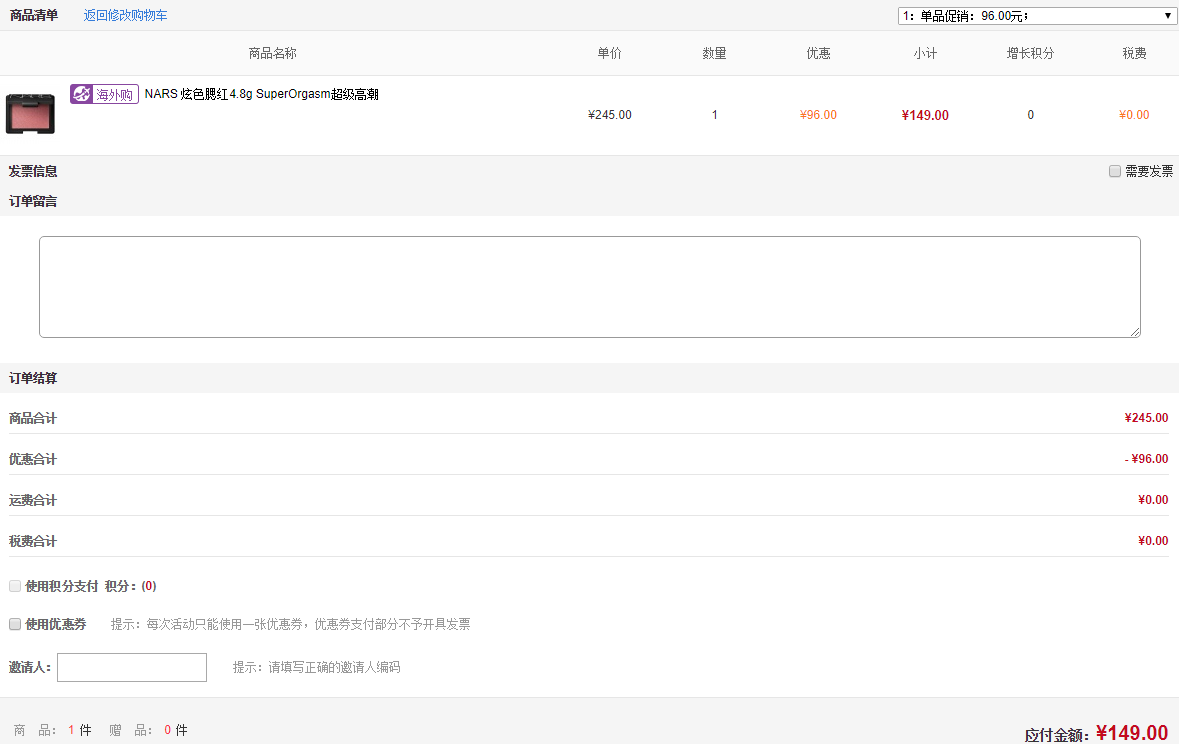Click the 税费合计 label
Image resolution: width=1179 pixels, height=744 pixels.
(x=33, y=542)
